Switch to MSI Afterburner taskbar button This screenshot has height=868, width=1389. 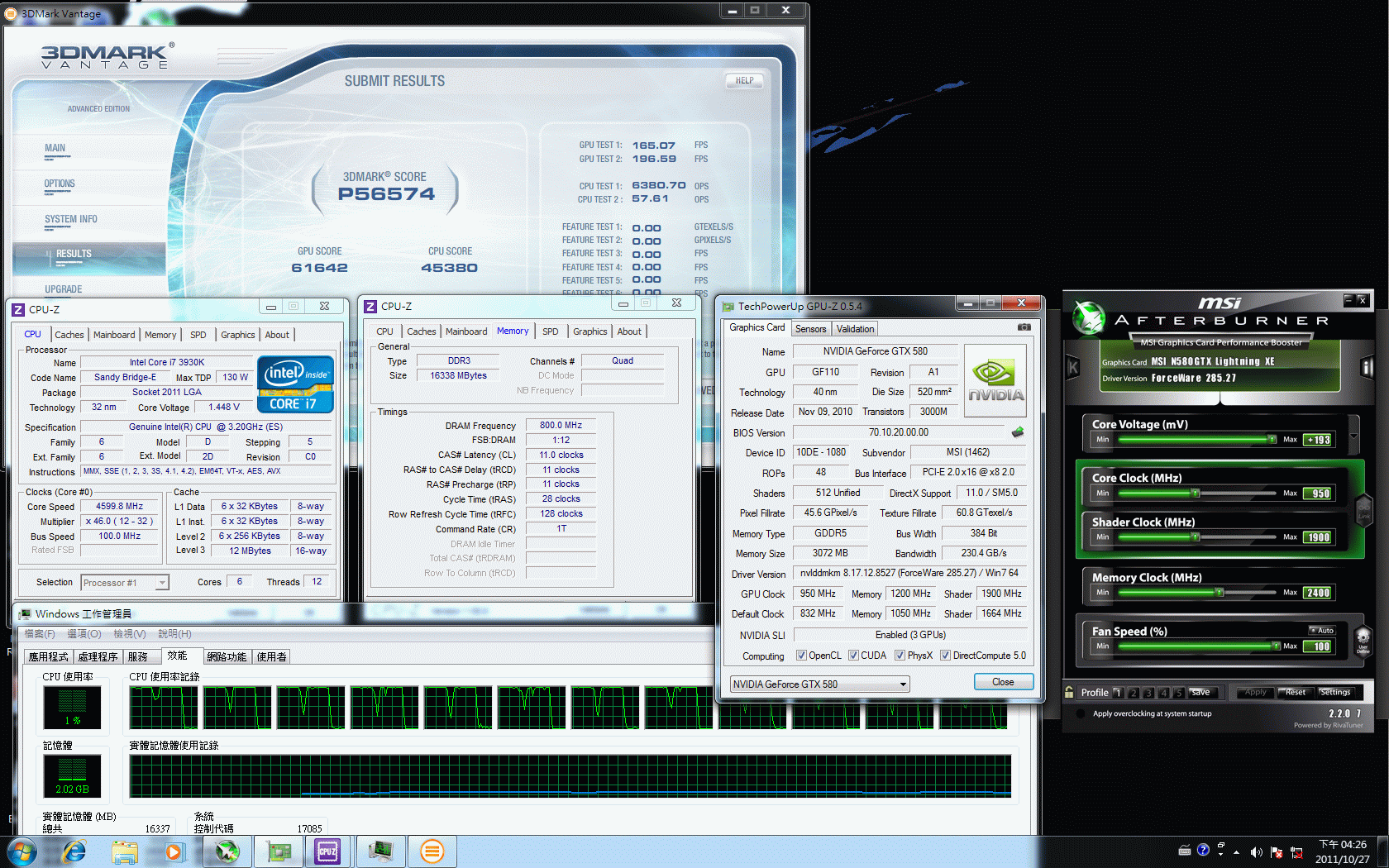click(227, 851)
